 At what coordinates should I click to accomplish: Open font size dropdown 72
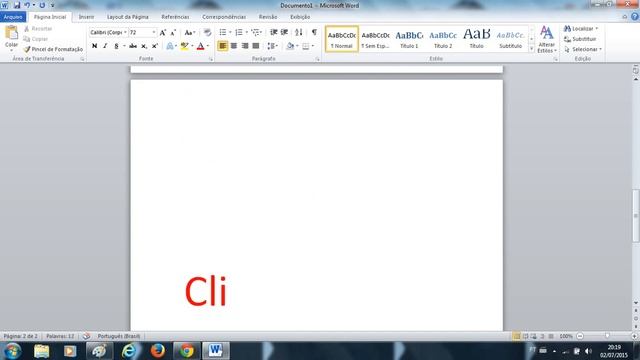point(154,33)
